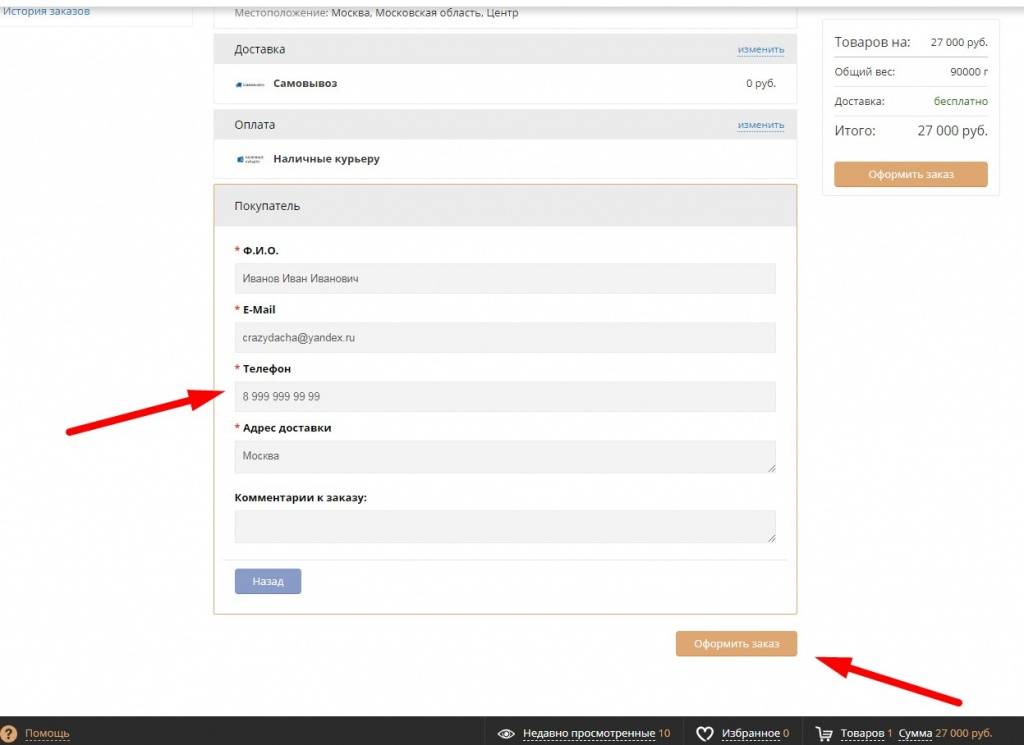
Task: Click the shopping cart icon
Action: [x=825, y=734]
